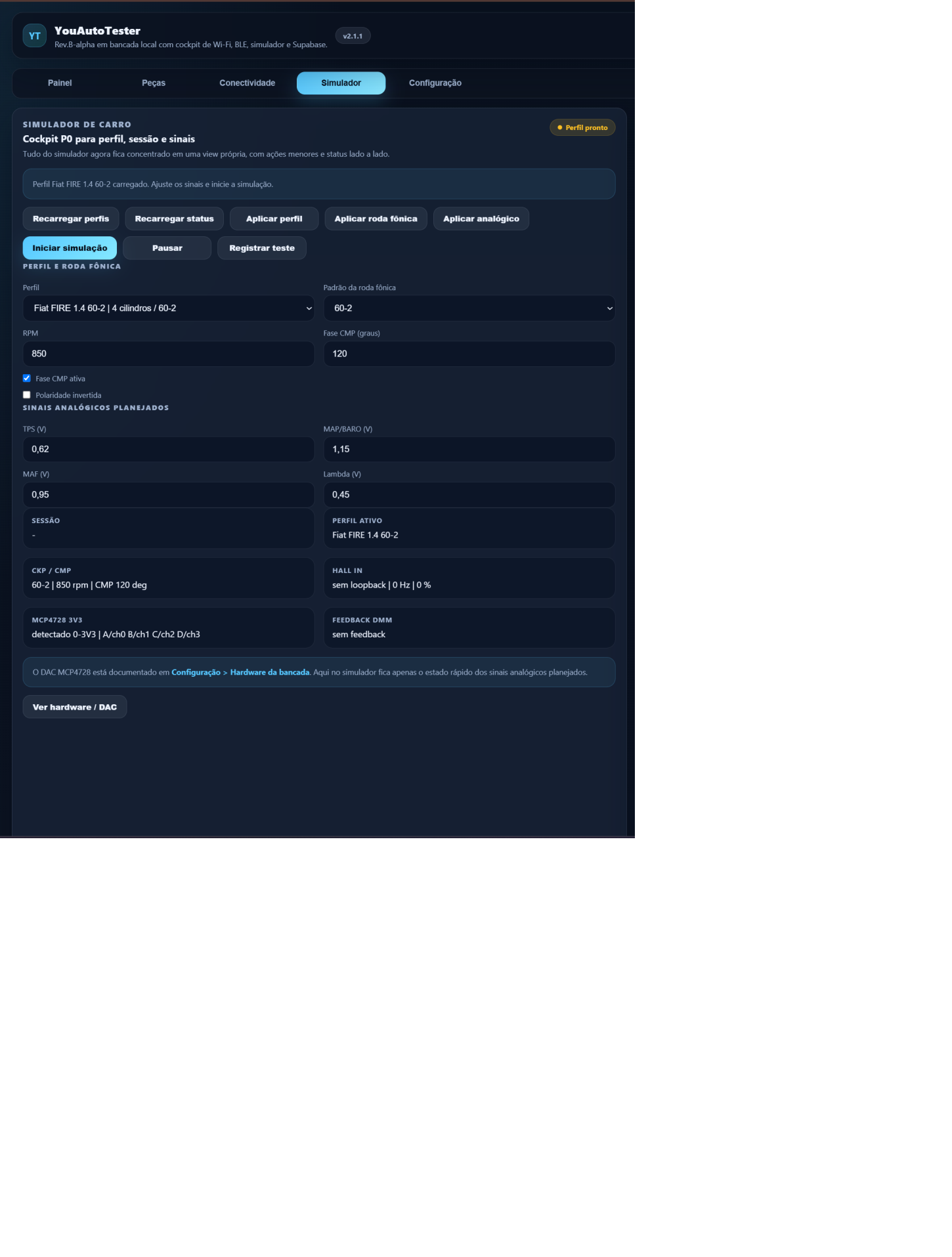The height and width of the screenshot is (1257, 952).
Task: Click "60-2 | 850 rpm | CMP 120 deg" text
Action: [x=89, y=585]
